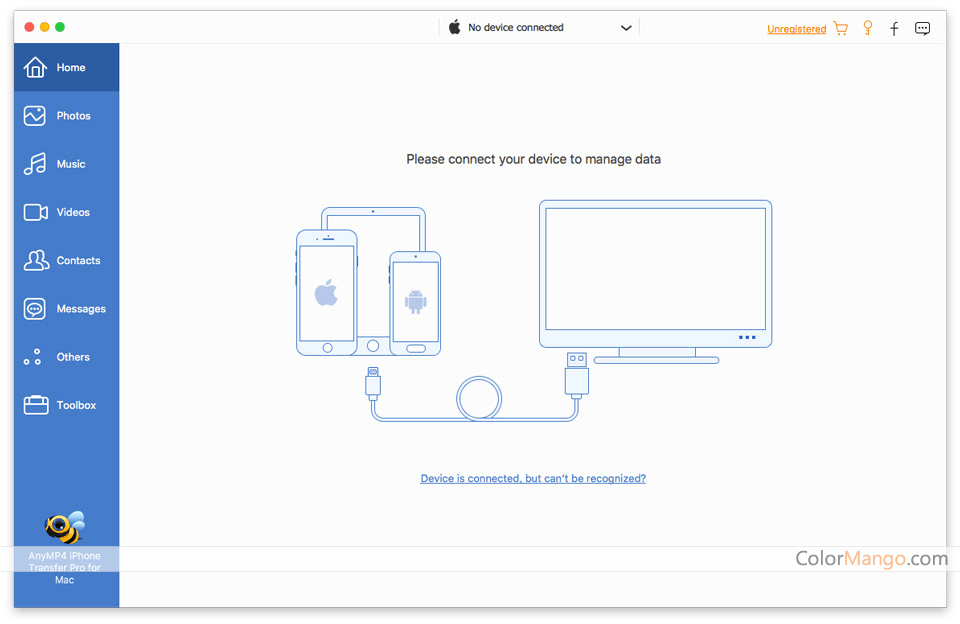Open "Device is connected, but can't be recognized?" link

tap(533, 479)
